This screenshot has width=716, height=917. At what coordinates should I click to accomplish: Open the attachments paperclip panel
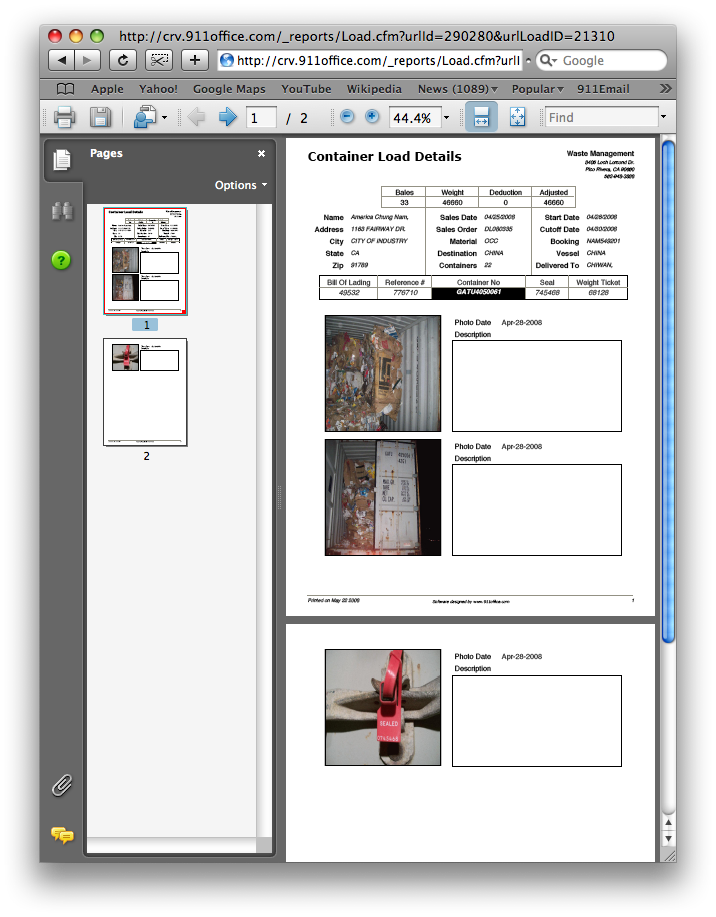[62, 785]
